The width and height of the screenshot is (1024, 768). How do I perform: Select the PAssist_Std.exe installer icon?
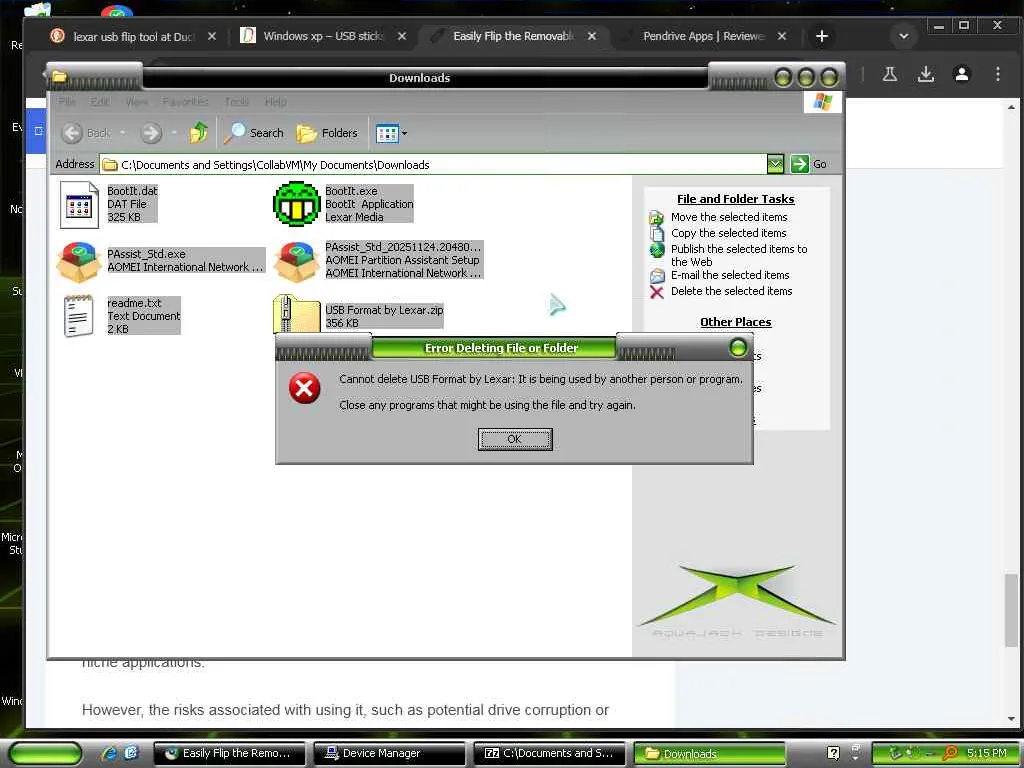pos(79,261)
